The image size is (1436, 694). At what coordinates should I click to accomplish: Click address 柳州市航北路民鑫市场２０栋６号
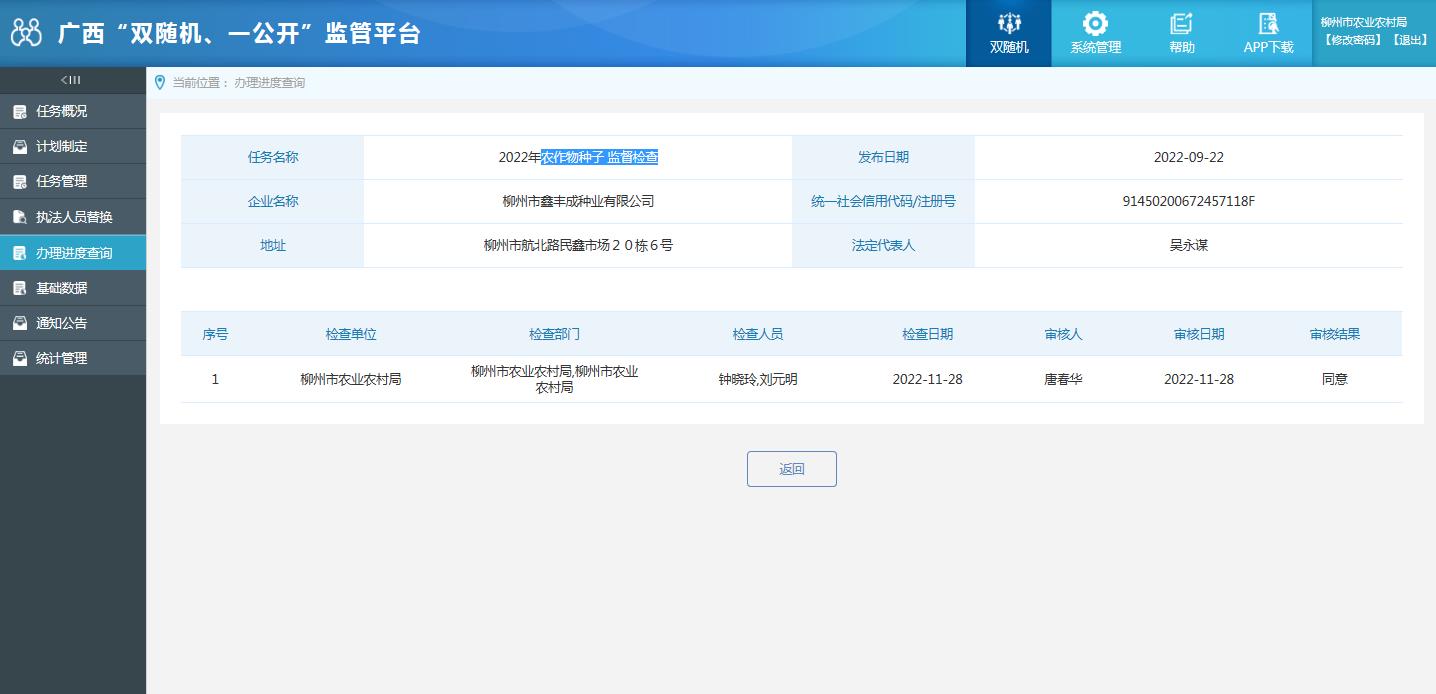click(x=578, y=245)
